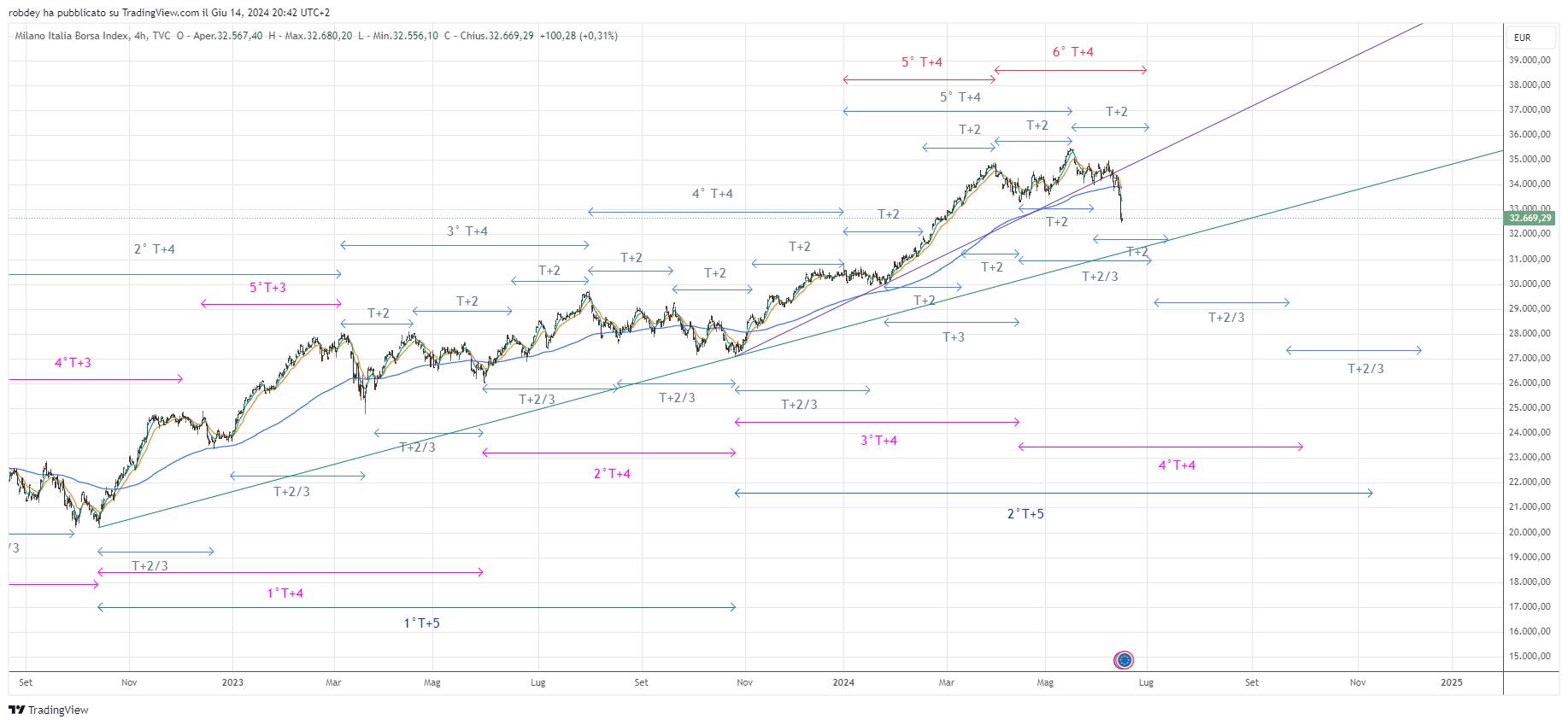1568x725 pixels.
Task: Click the 2025 label on the time axis
Action: 1452,682
